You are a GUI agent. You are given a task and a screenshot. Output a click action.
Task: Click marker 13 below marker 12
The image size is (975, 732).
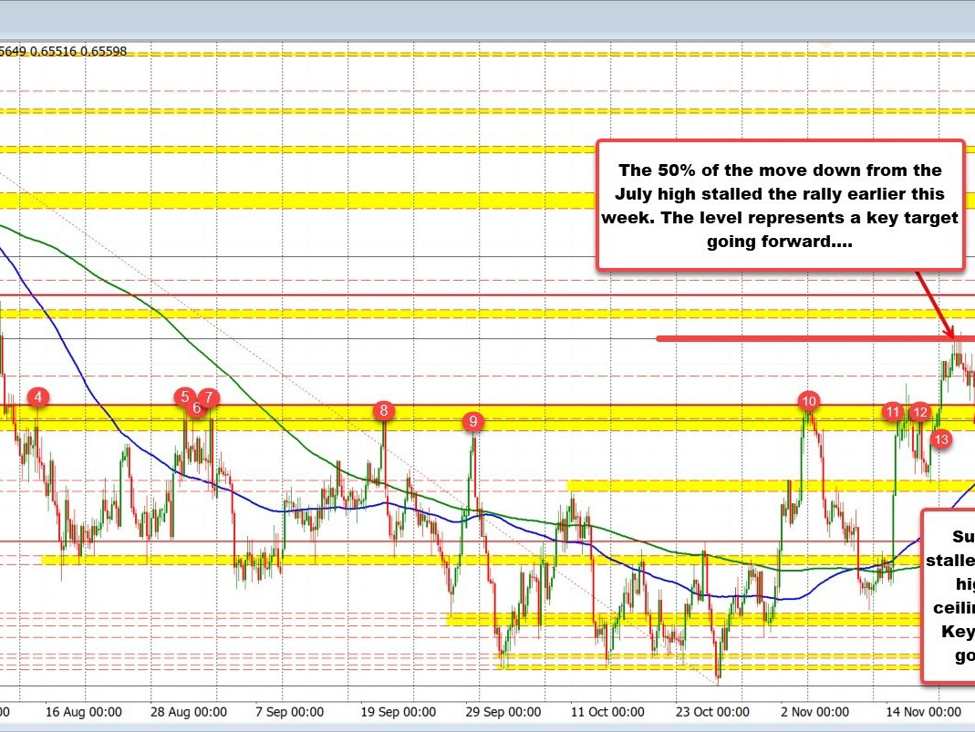click(x=941, y=437)
